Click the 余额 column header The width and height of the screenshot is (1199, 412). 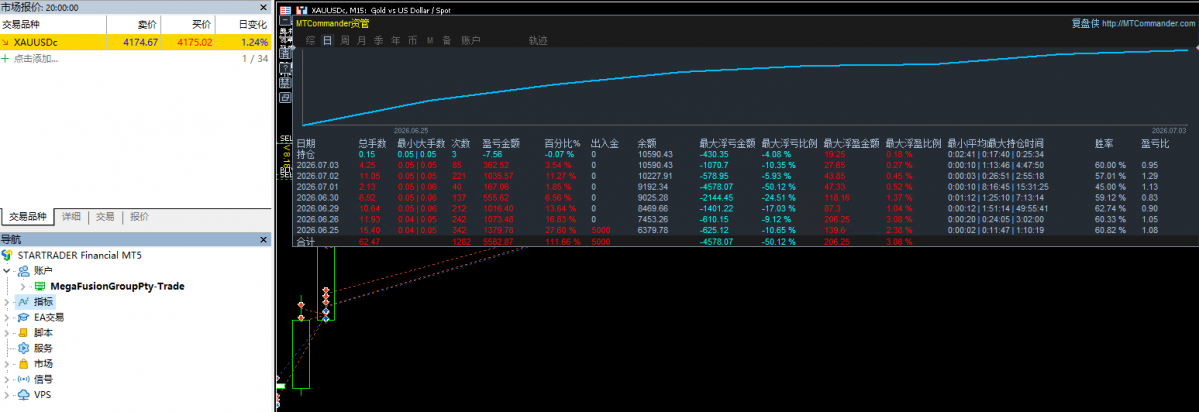point(647,143)
